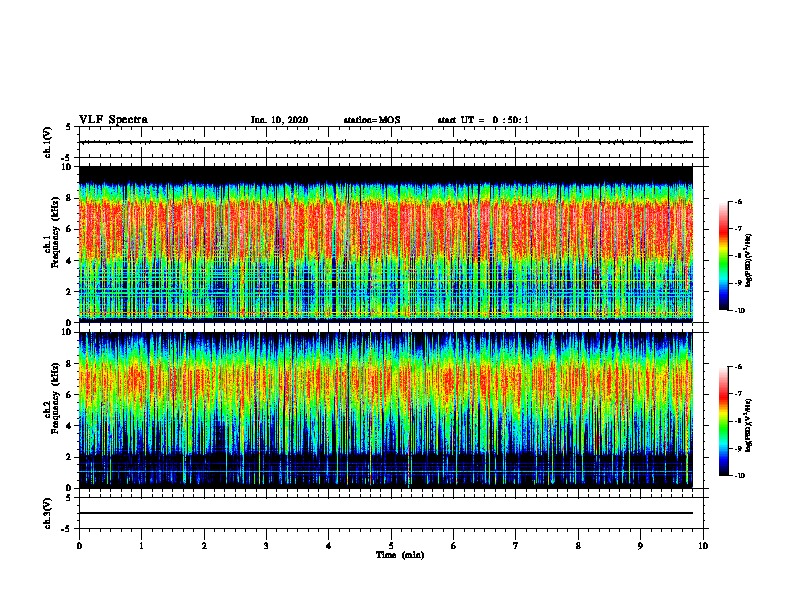
Task: Click time axis tick label "9"
Action: (640, 546)
